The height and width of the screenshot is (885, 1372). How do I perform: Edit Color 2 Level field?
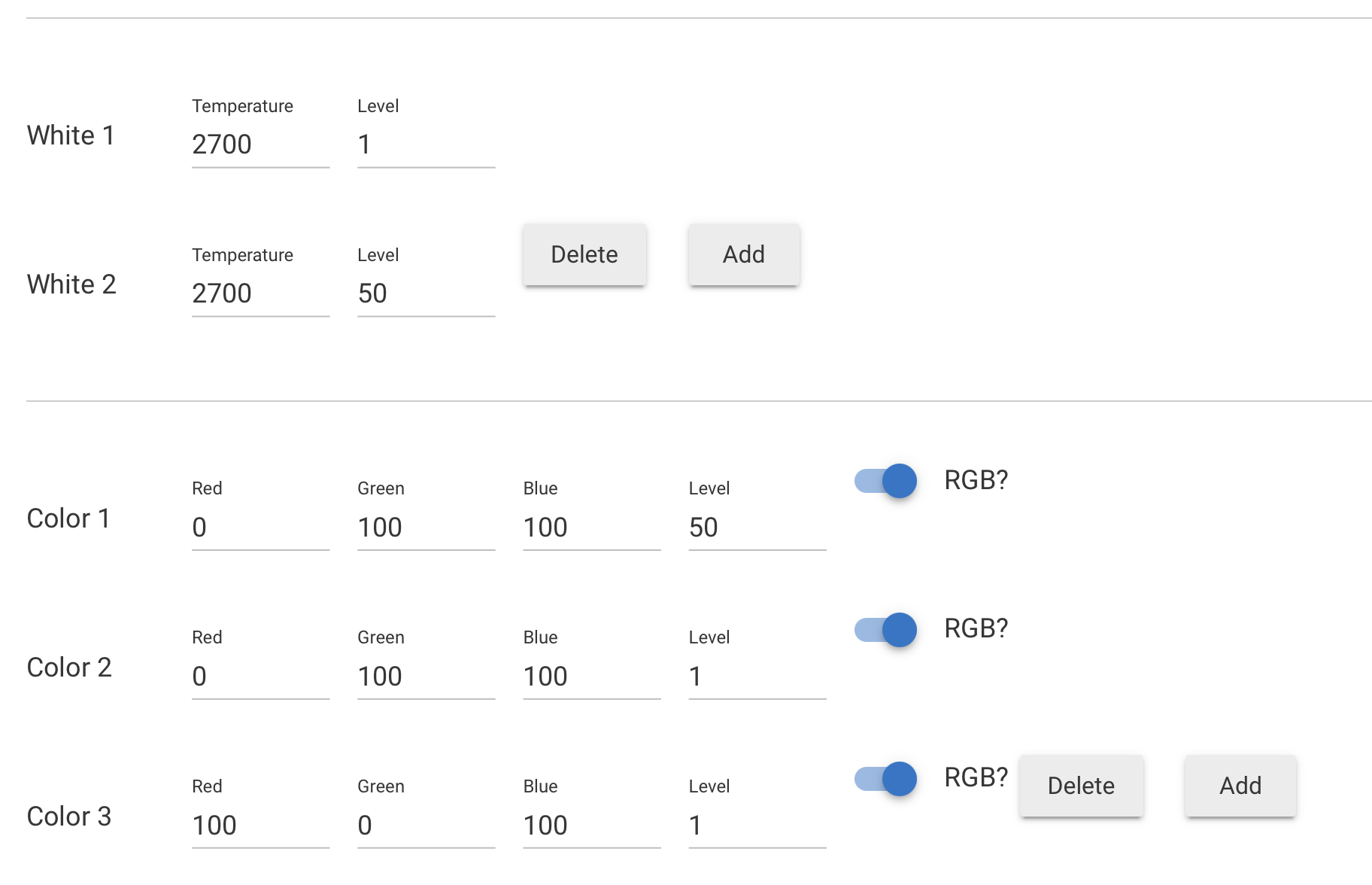click(x=757, y=677)
